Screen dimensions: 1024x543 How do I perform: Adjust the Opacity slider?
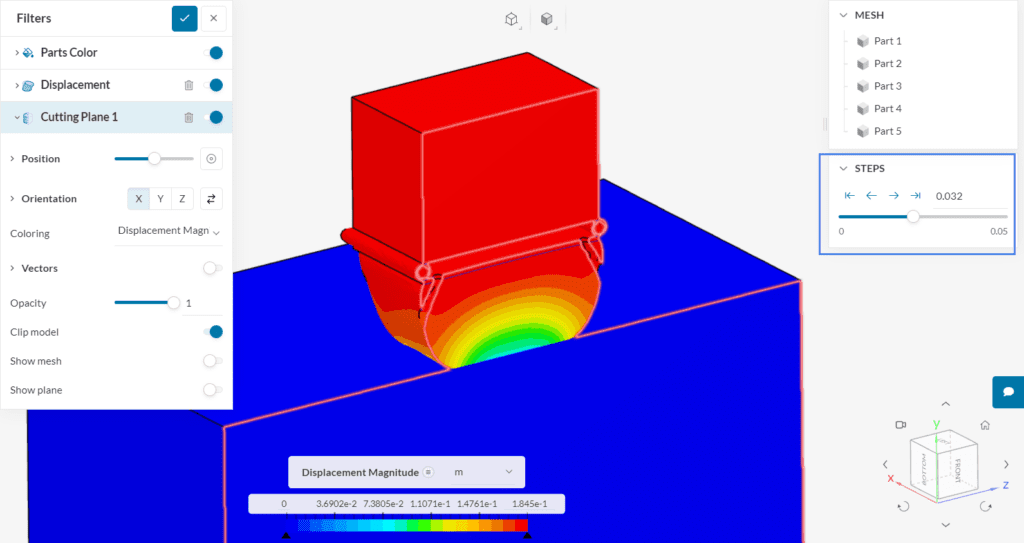174,303
